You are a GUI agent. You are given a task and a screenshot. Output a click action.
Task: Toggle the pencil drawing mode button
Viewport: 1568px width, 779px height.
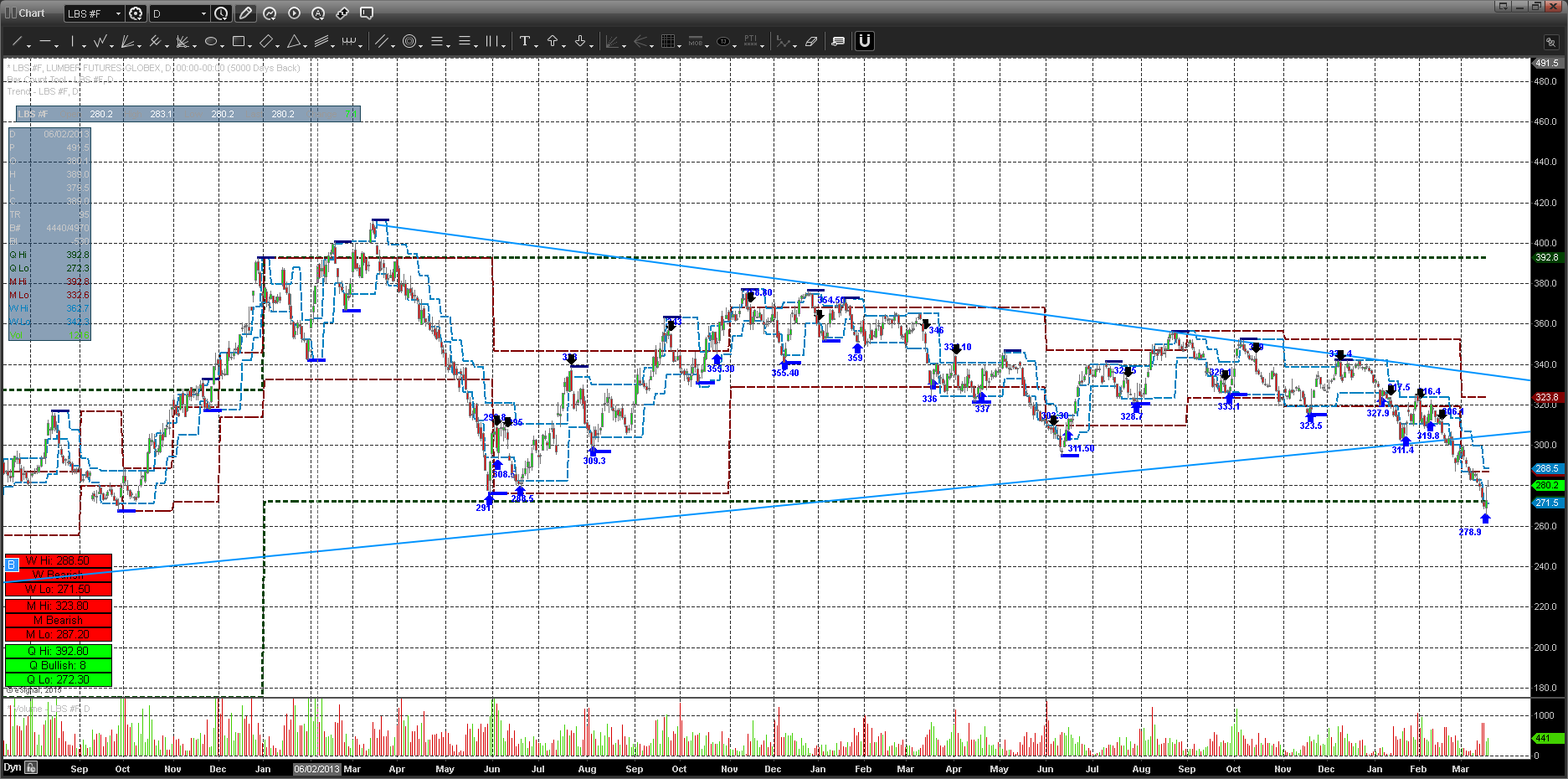tap(245, 13)
